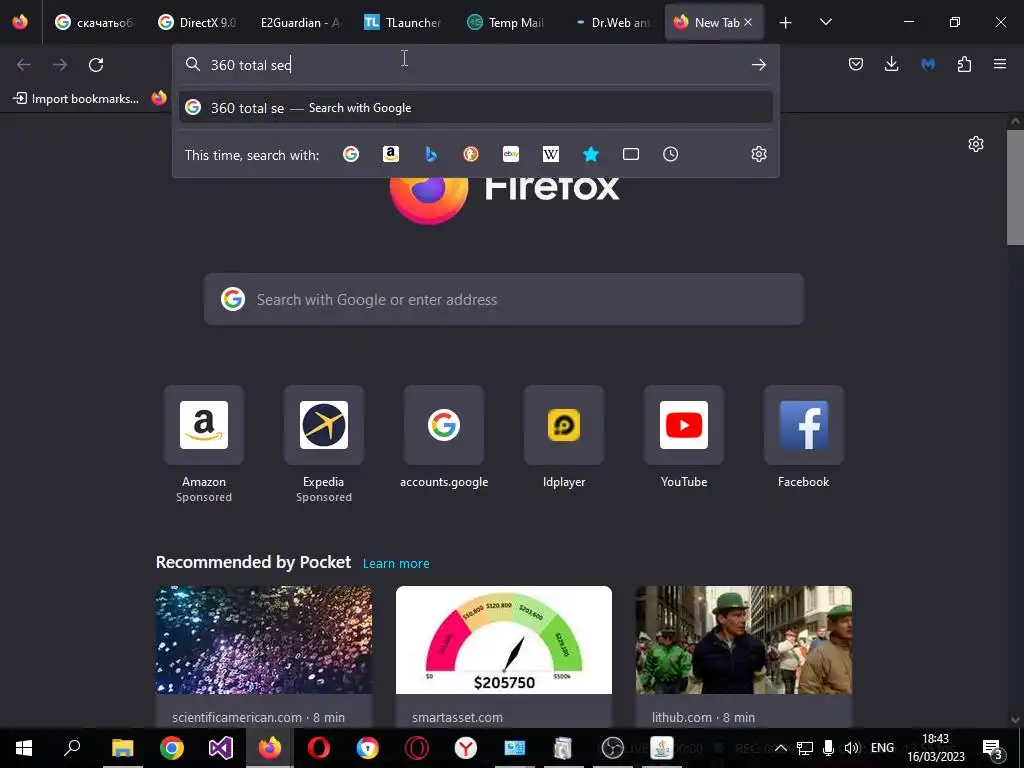Image resolution: width=1024 pixels, height=768 pixels.
Task: Open the lithub.com Pocket story thumbnail
Action: pyautogui.click(x=744, y=640)
